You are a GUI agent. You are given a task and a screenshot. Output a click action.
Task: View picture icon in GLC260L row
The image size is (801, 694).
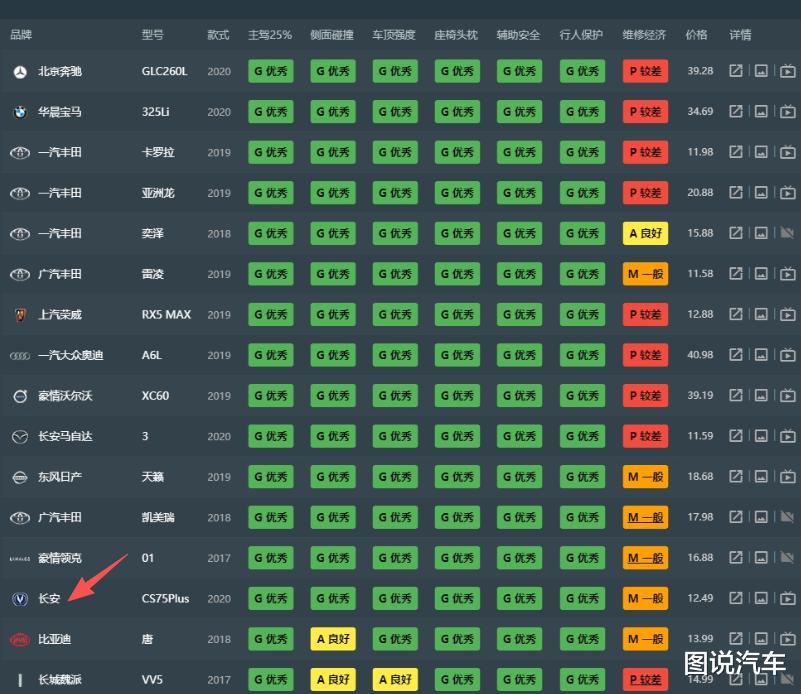pyautogui.click(x=761, y=71)
